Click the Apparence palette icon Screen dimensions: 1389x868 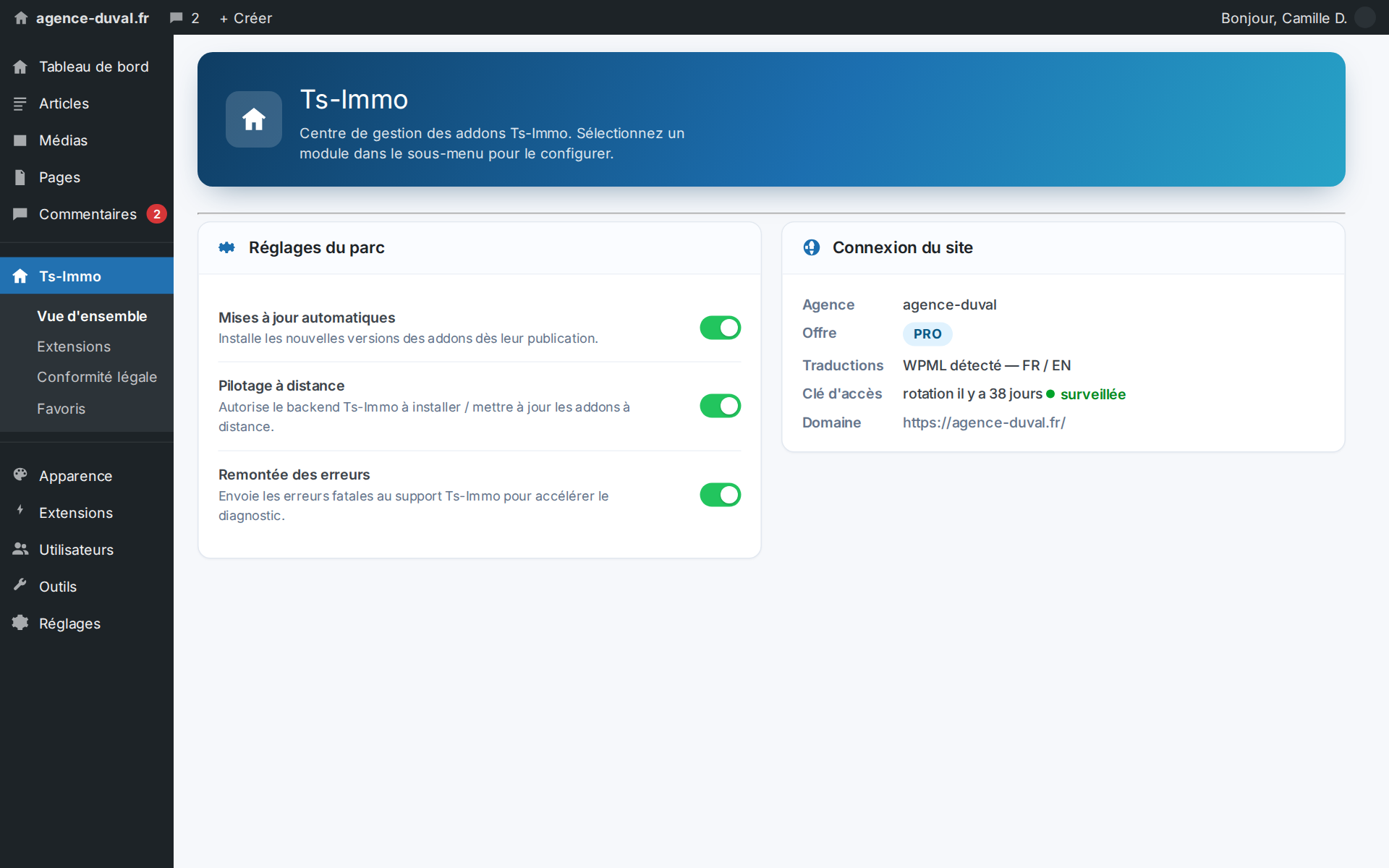[20, 475]
